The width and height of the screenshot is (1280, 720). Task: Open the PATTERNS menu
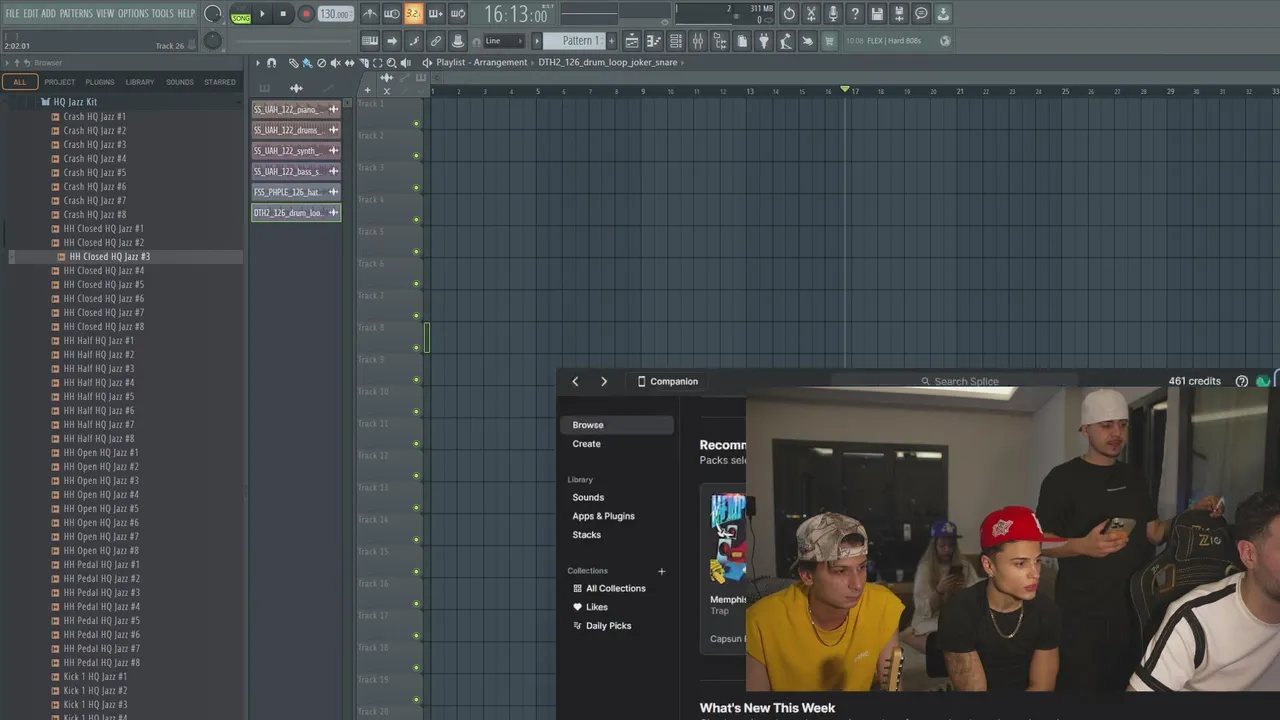click(76, 14)
